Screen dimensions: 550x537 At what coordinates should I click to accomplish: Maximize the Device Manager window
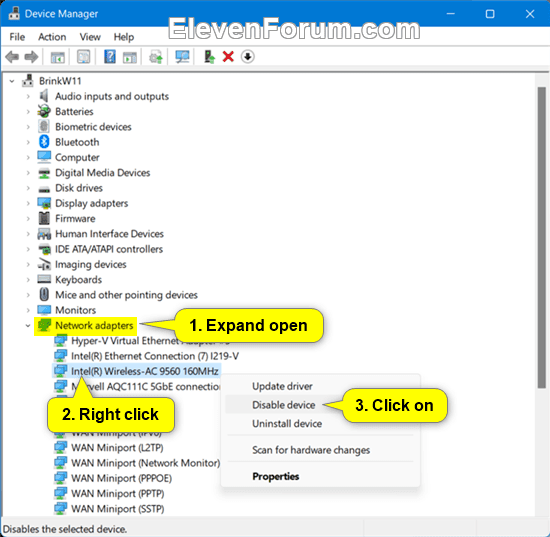(x=490, y=14)
